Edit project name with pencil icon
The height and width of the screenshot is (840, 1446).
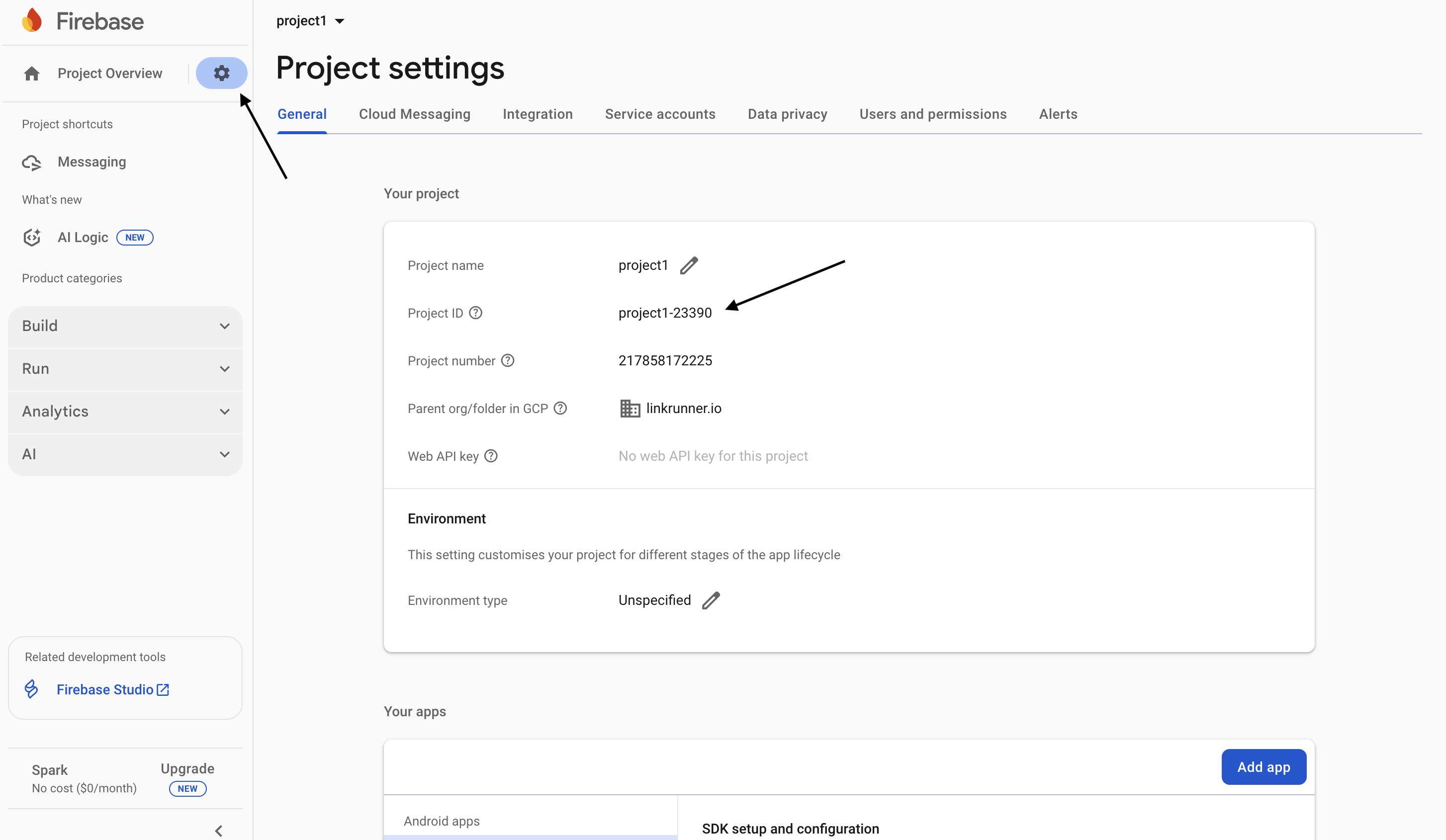[x=689, y=265]
